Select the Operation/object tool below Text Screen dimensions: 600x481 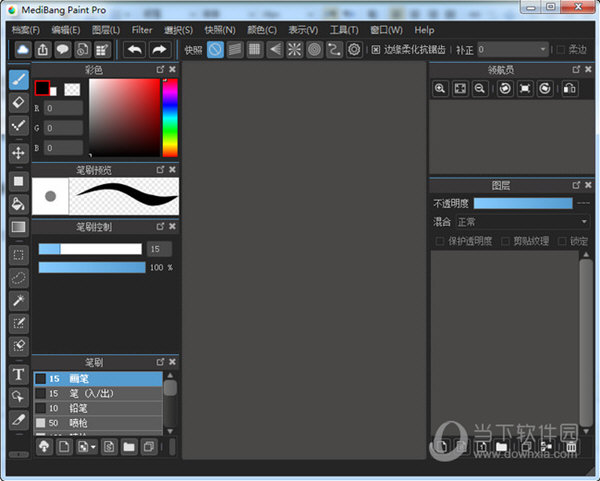(18, 397)
